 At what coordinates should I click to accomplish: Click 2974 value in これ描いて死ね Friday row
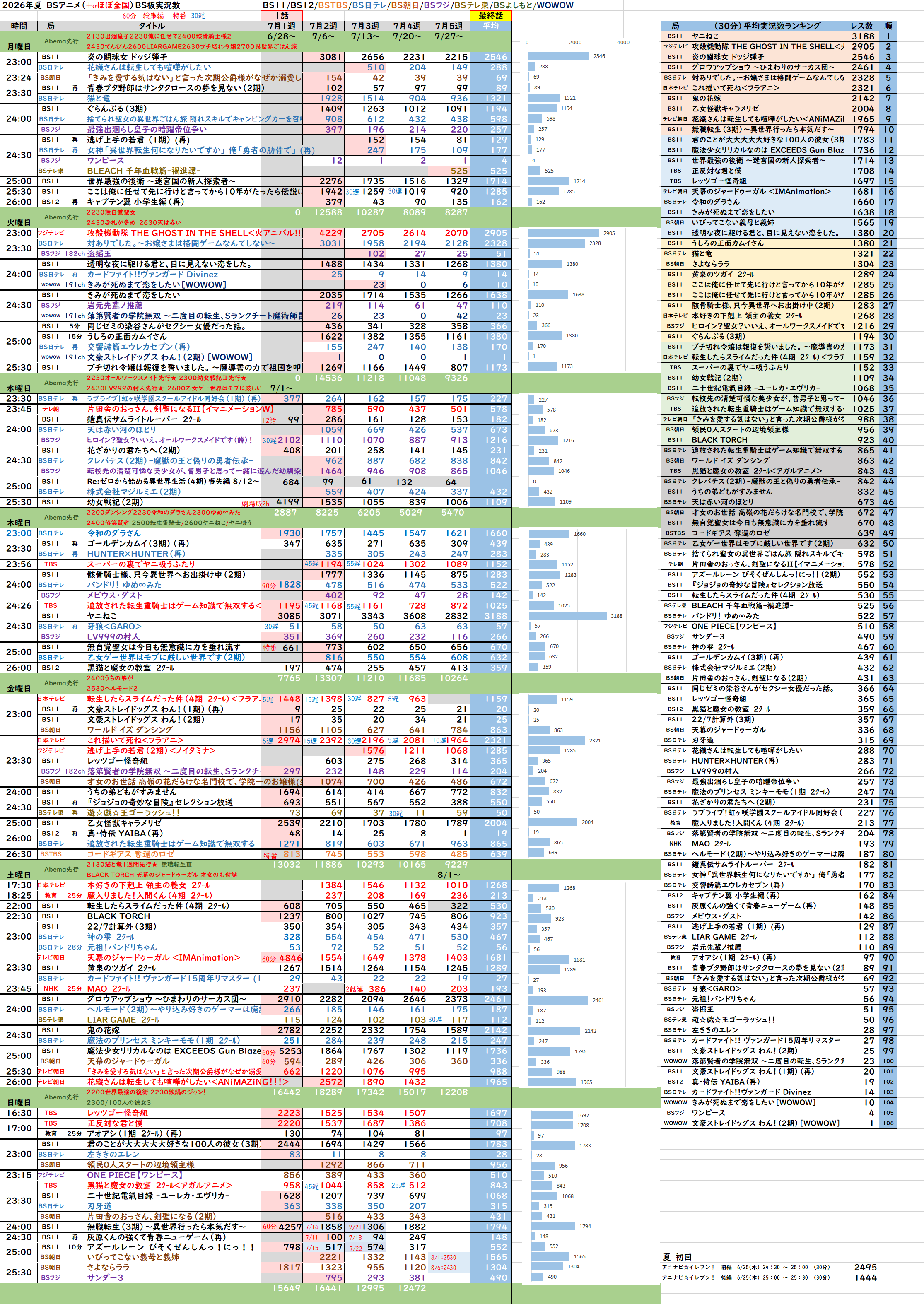click(x=289, y=740)
